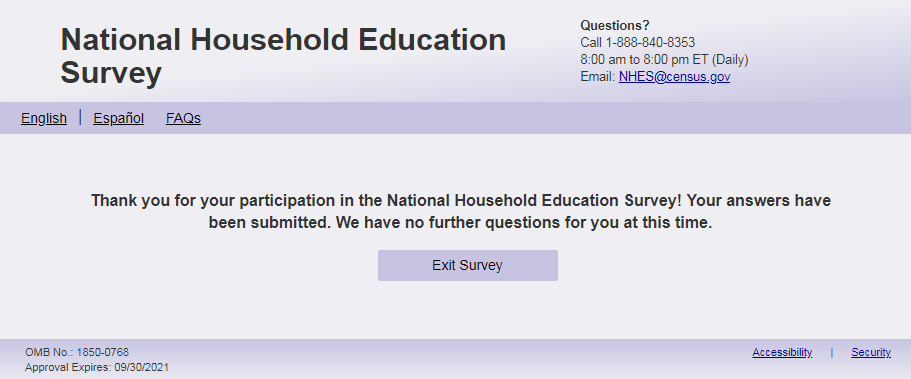Click the 'no further questions' sentence
Screen dimensions: 911x379
pos(523,223)
